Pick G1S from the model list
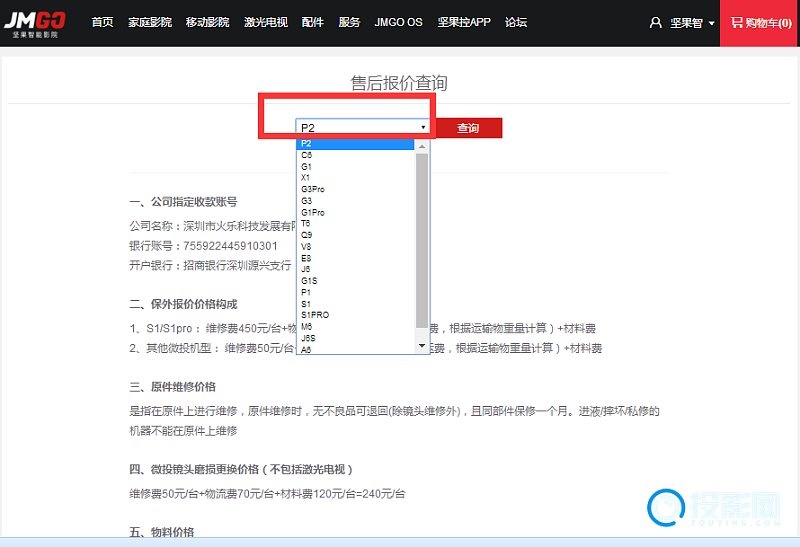Image resolution: width=800 pixels, height=547 pixels. (x=309, y=281)
